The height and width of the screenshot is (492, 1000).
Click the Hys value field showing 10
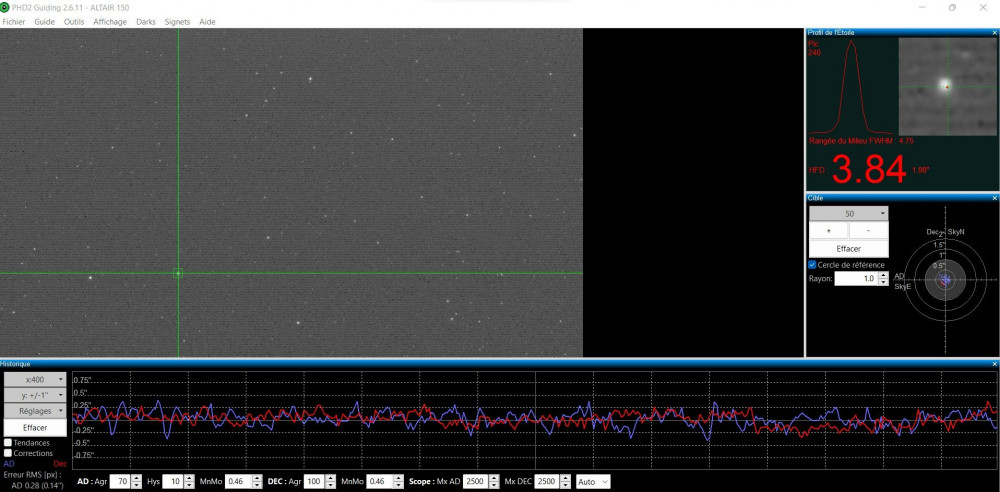(172, 482)
